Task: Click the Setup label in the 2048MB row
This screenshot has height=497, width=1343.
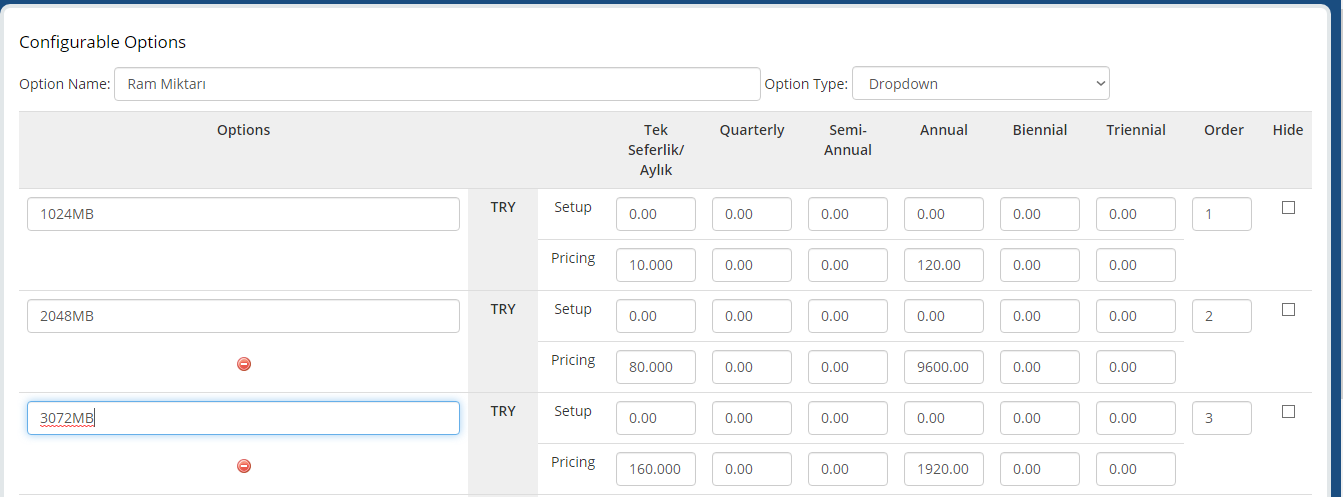Action: click(x=573, y=309)
